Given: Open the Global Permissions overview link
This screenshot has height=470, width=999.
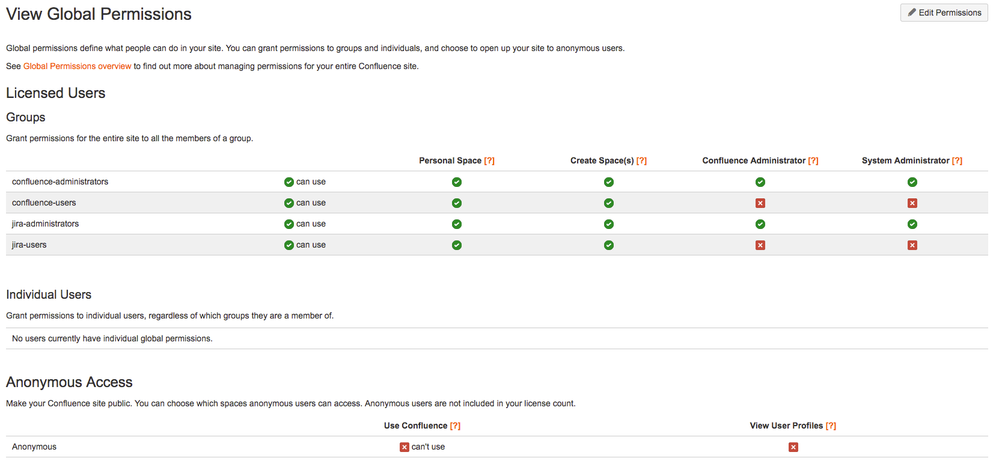Looking at the screenshot, I should (77, 66).
